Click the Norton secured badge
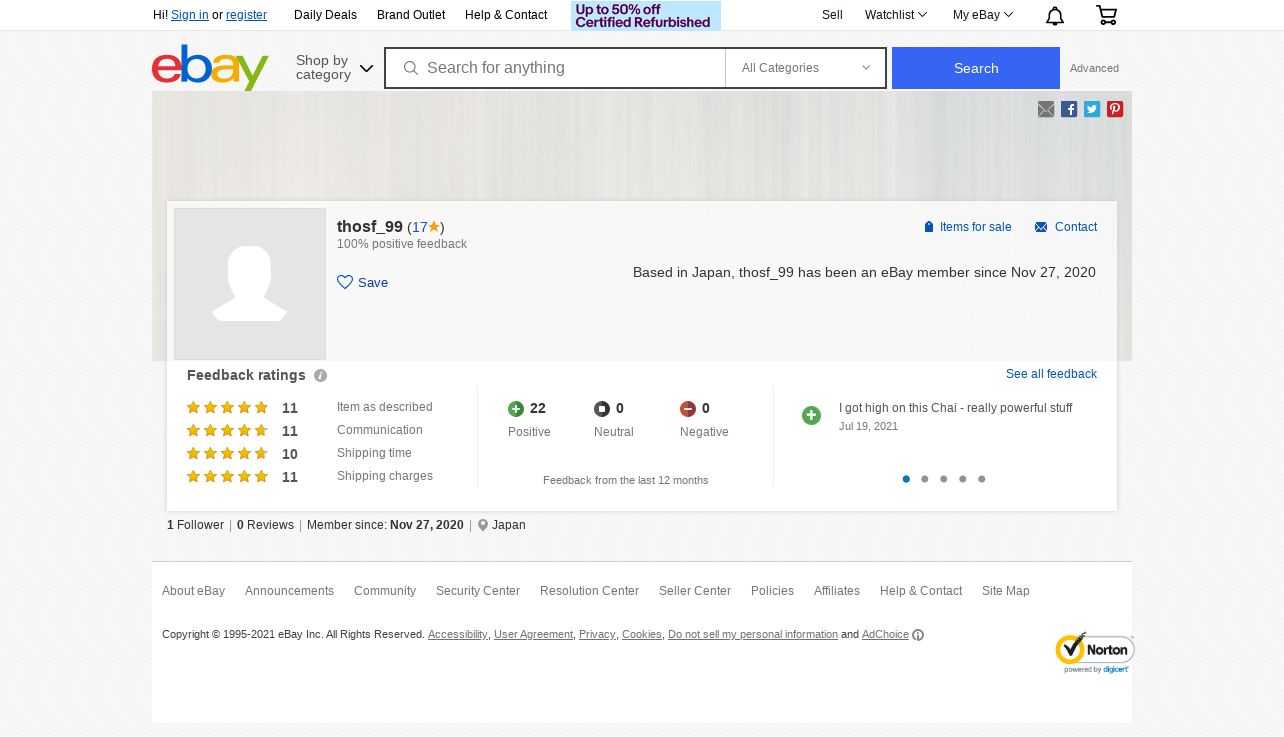 1094,653
